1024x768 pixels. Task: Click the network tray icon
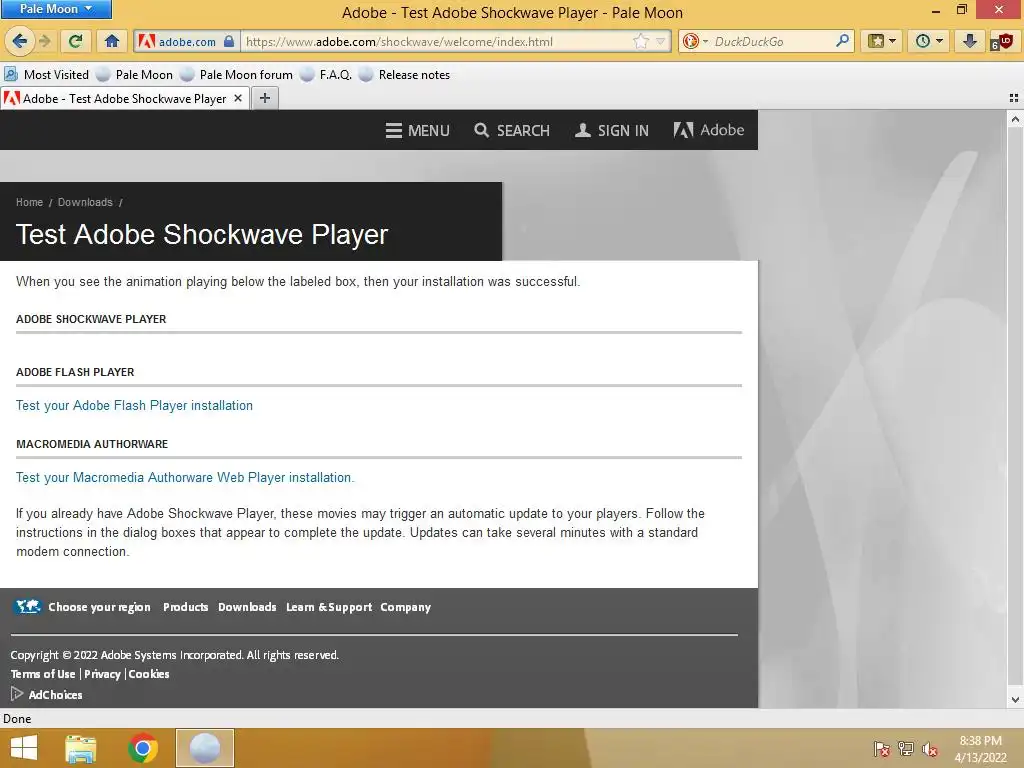[906, 749]
